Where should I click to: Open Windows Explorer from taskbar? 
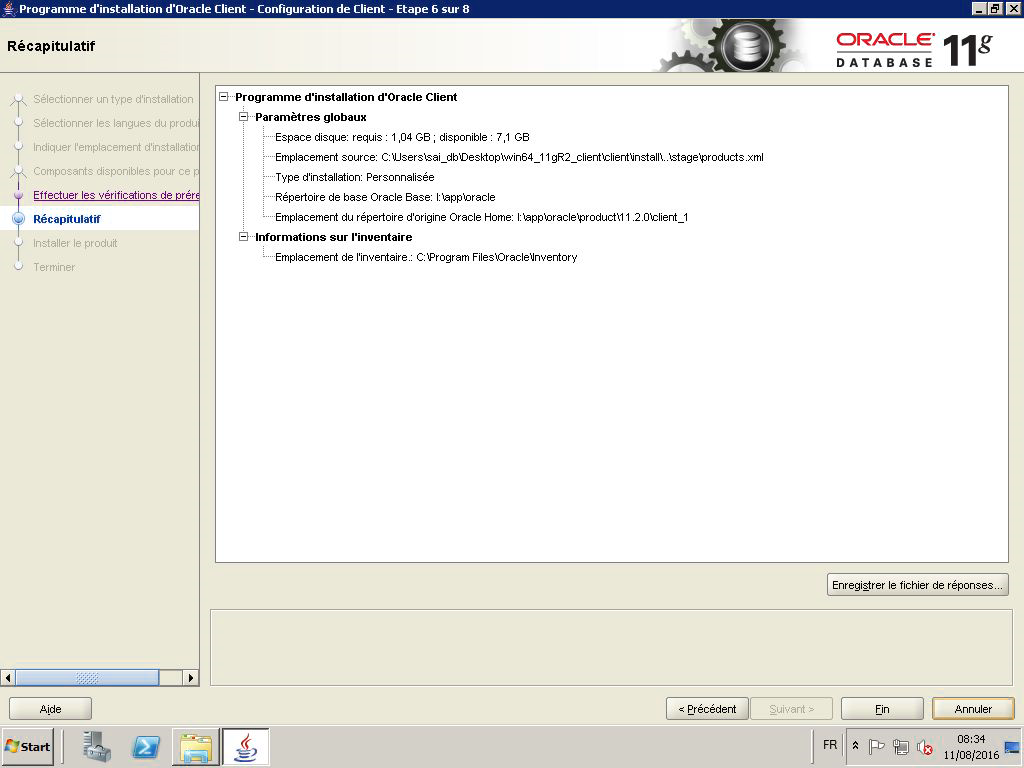196,746
